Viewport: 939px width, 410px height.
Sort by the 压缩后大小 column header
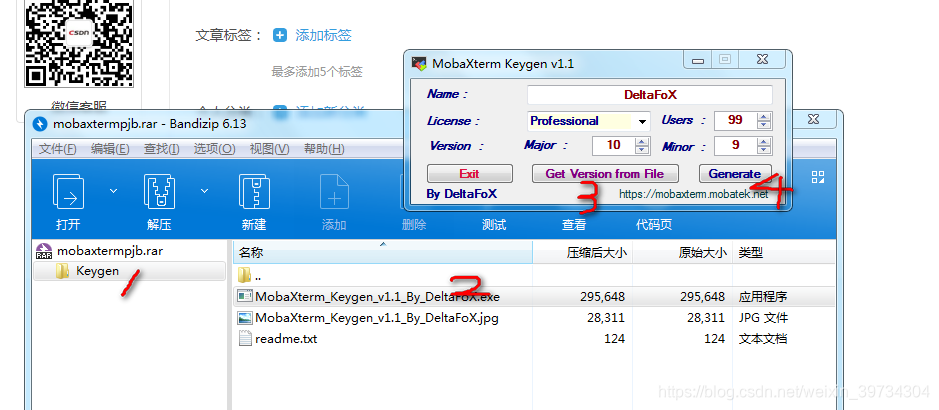[x=583, y=253]
